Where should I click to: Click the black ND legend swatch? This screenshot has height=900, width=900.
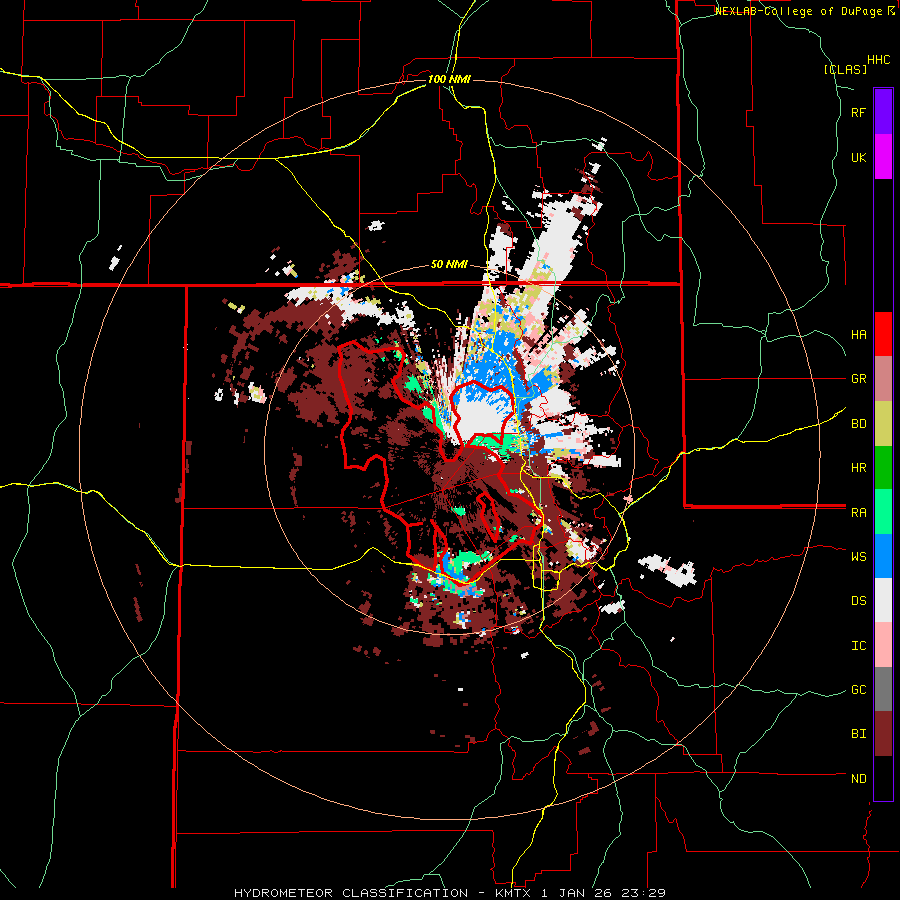click(x=883, y=778)
